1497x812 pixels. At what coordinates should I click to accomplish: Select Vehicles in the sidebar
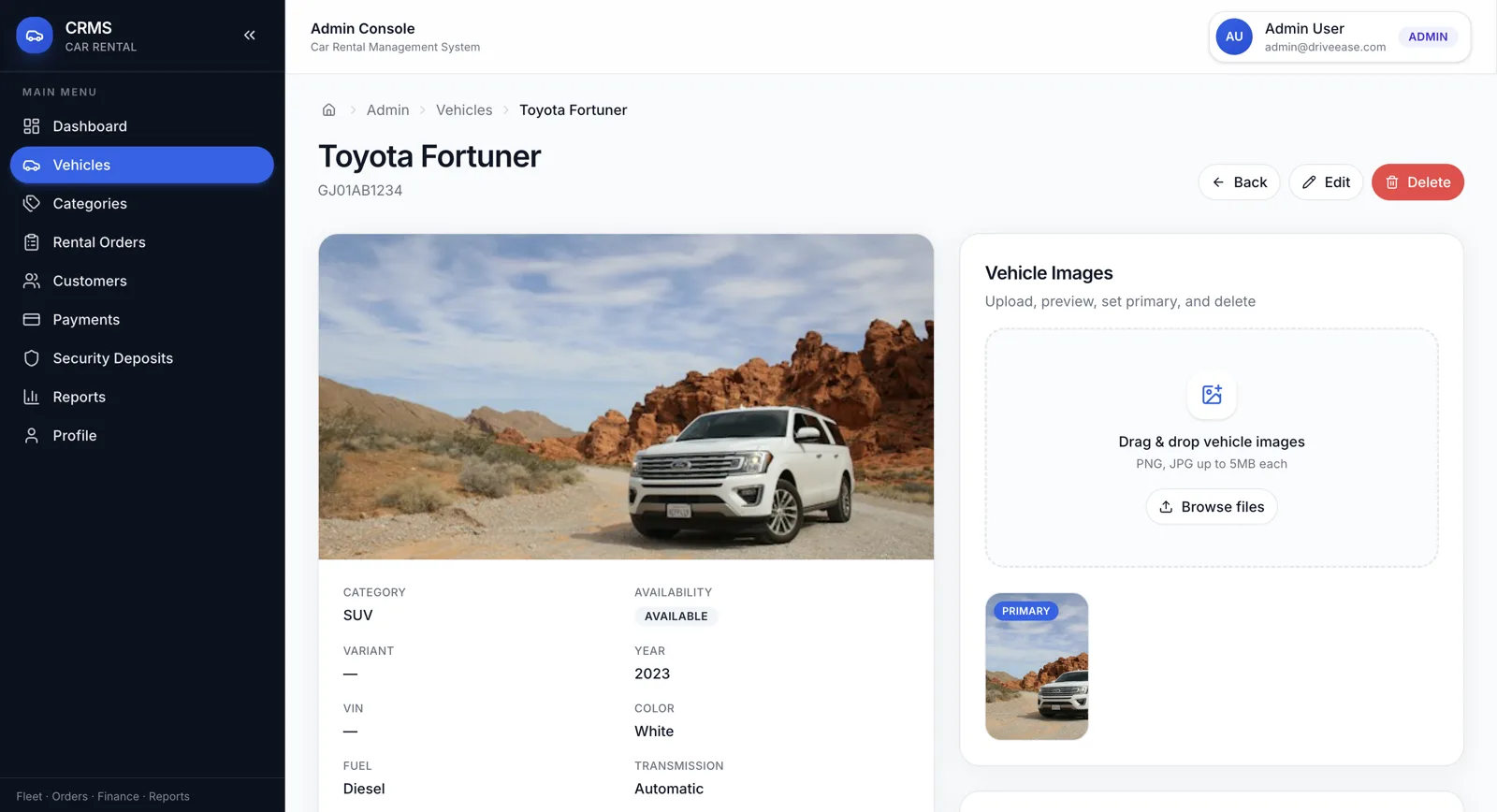point(142,165)
